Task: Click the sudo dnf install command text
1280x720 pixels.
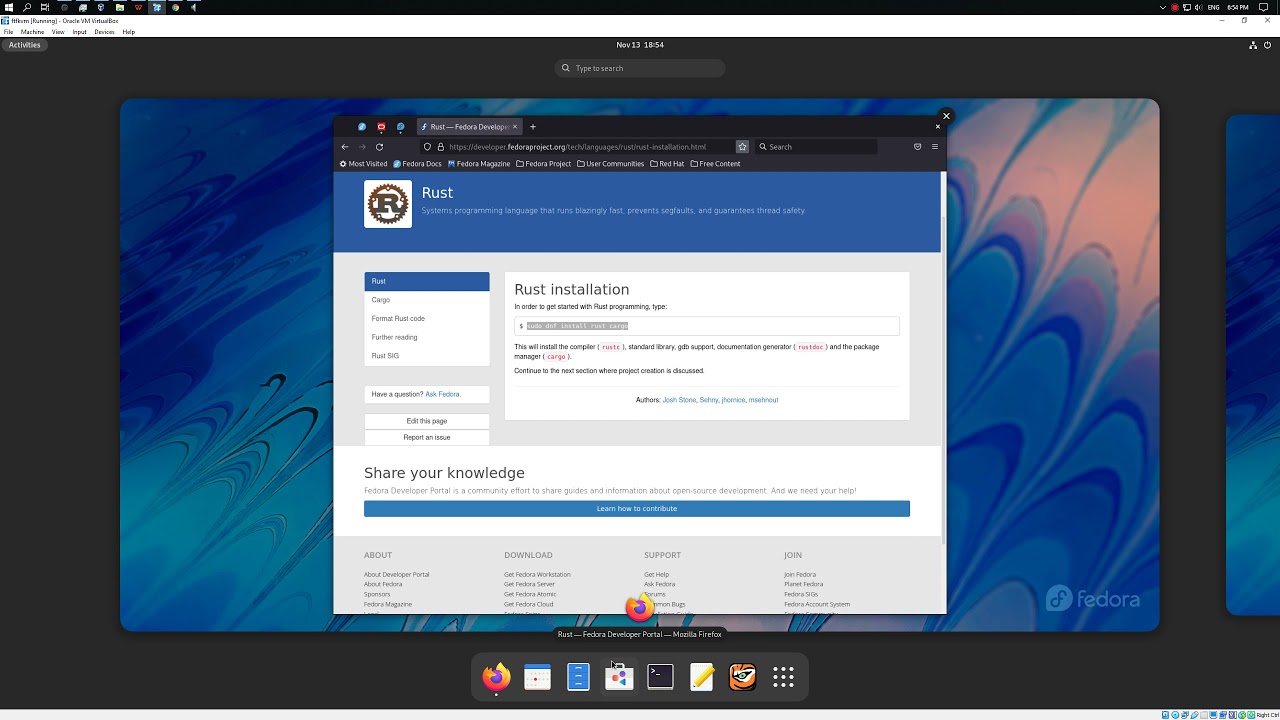Action: (x=577, y=326)
